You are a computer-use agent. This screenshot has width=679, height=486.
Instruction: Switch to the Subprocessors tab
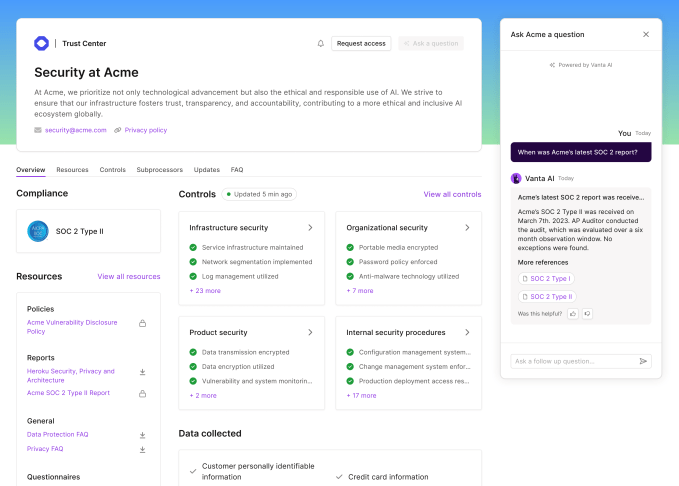pyautogui.click(x=159, y=170)
